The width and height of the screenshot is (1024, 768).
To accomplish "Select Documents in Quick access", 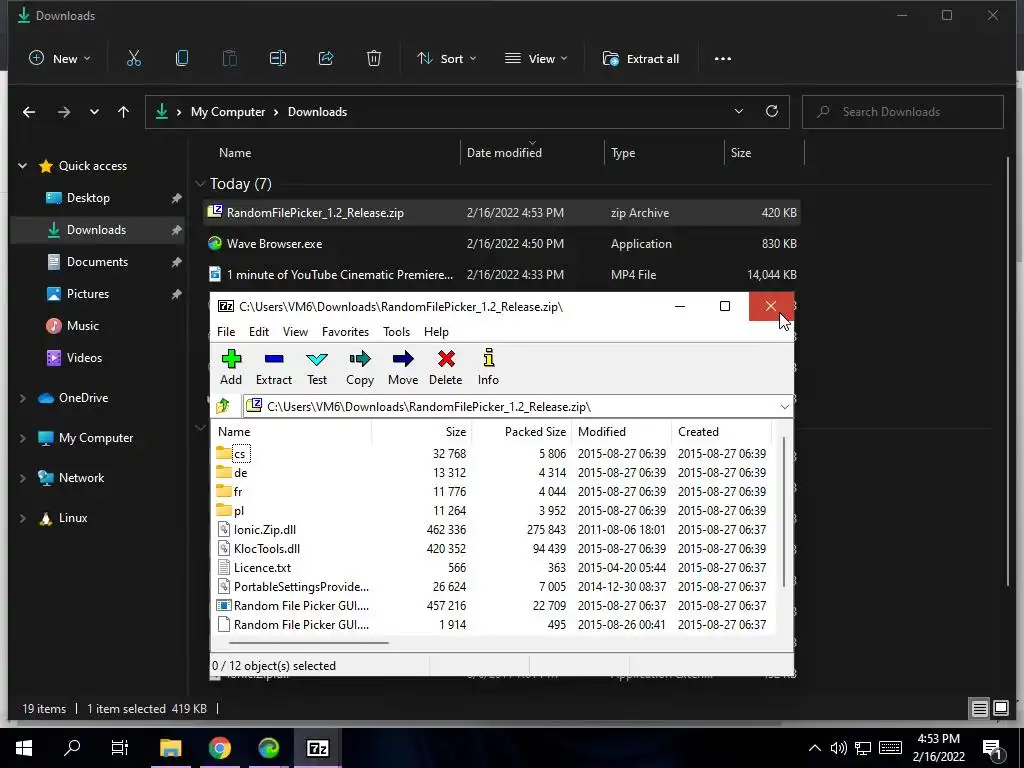I will [x=97, y=262].
